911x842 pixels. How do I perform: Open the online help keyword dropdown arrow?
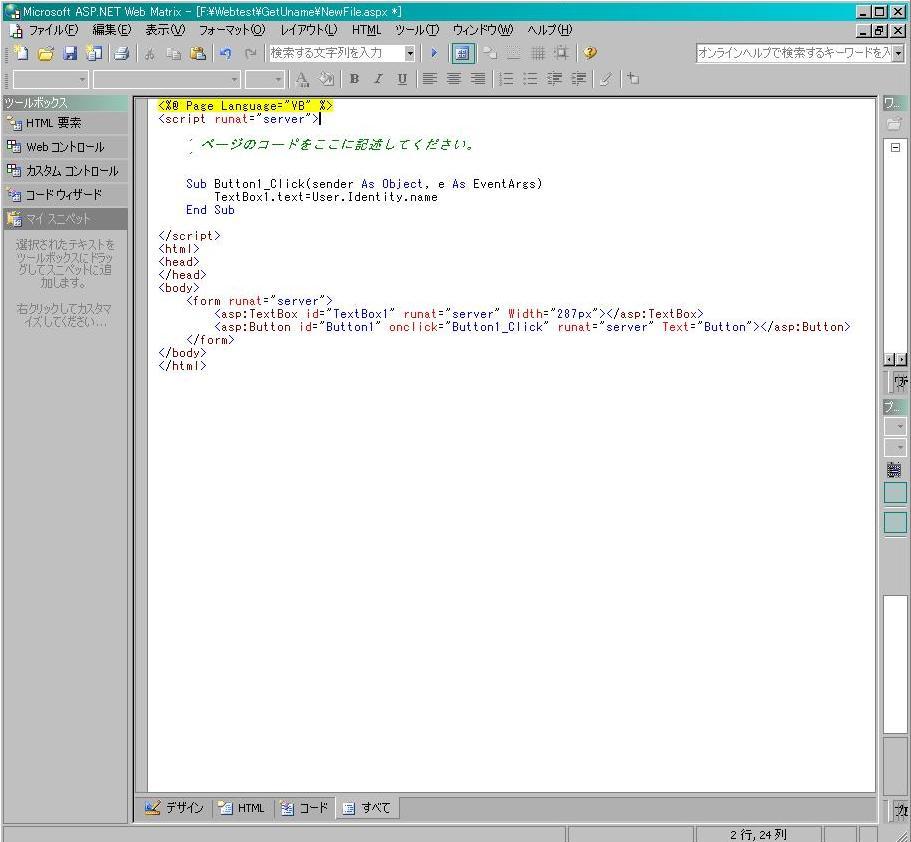pyautogui.click(x=898, y=53)
